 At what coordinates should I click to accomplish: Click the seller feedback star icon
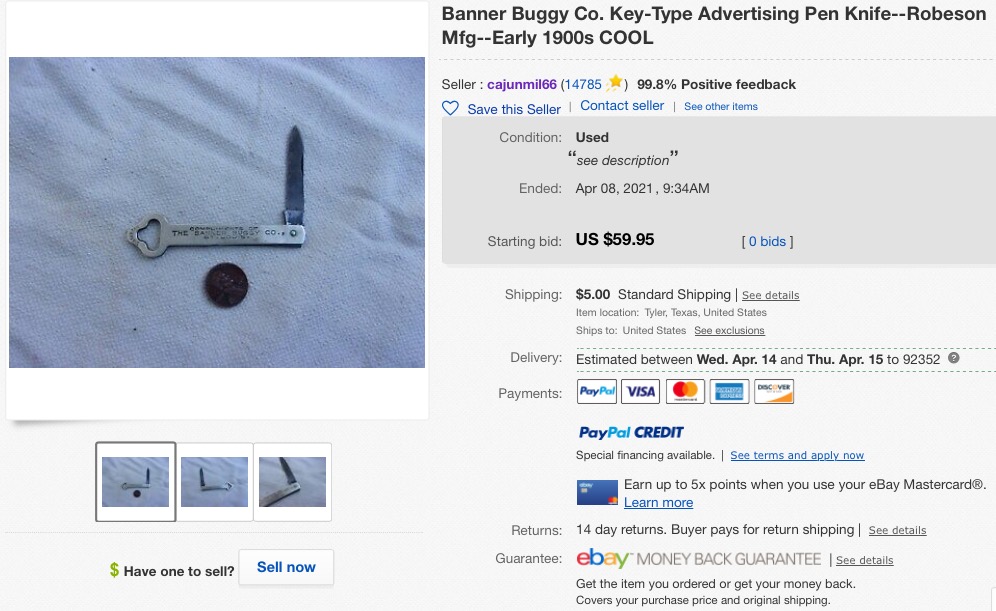click(x=614, y=83)
